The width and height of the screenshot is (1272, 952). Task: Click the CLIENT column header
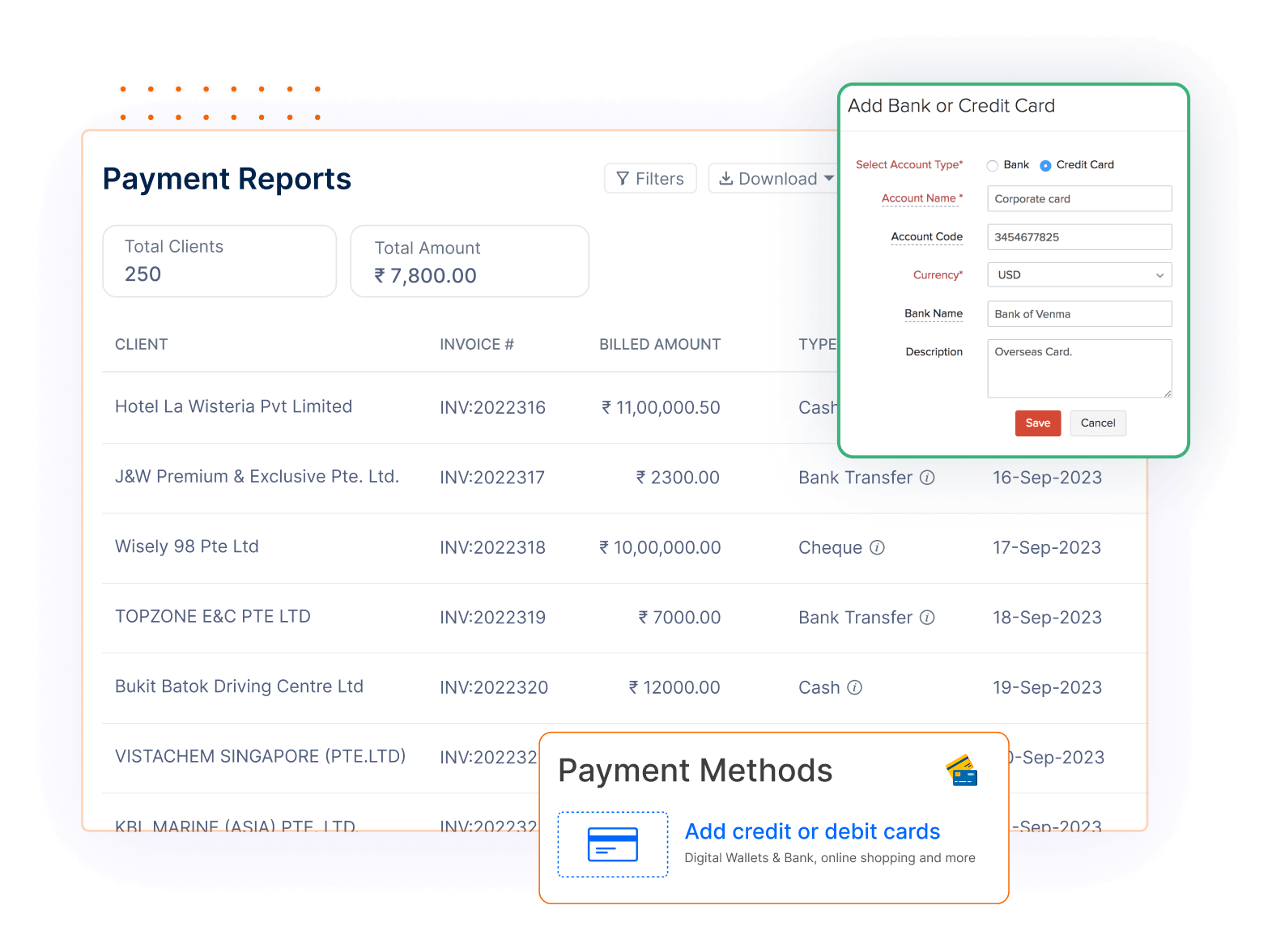142,344
